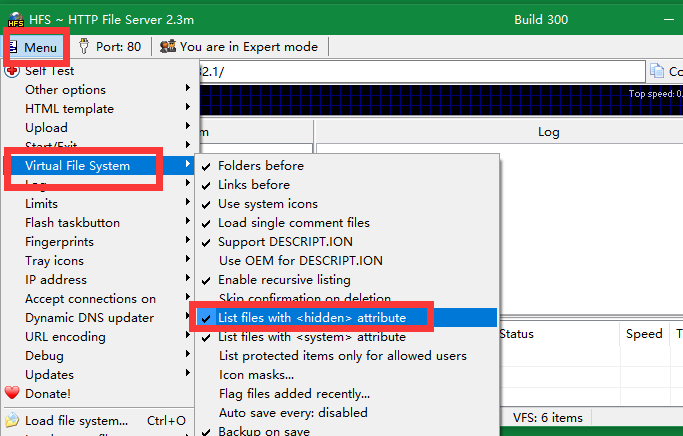This screenshot has width=683, height=436.
Task: Toggle Folders before option
Action: coord(347,166)
